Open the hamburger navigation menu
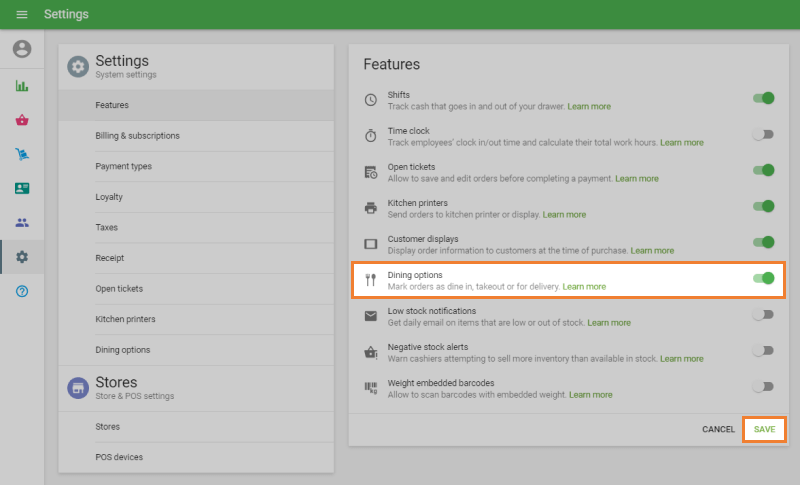Image resolution: width=800 pixels, height=485 pixels. (22, 15)
